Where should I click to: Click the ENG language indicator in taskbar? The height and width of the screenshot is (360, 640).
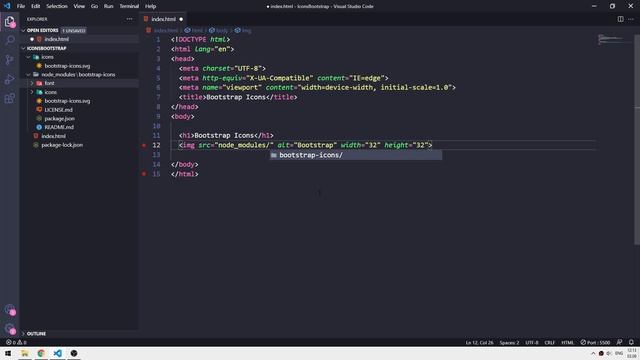click(619, 353)
